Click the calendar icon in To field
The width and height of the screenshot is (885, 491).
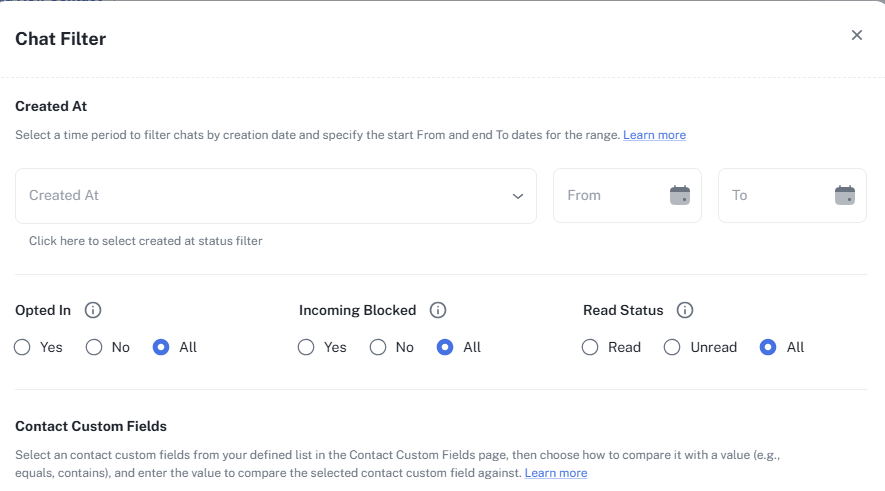(845, 195)
